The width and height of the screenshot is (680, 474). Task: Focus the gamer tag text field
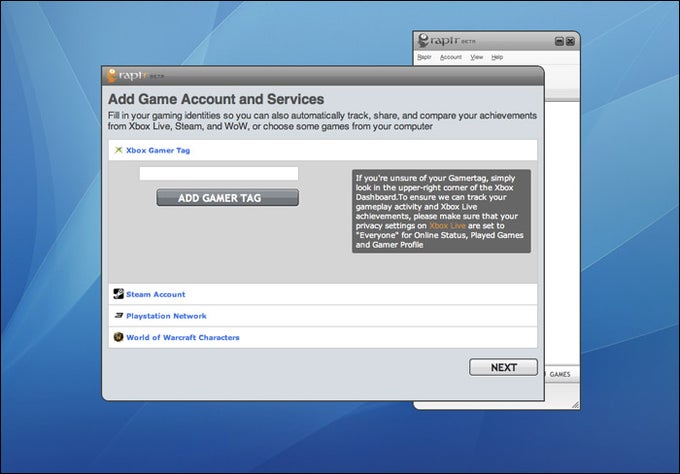219,173
